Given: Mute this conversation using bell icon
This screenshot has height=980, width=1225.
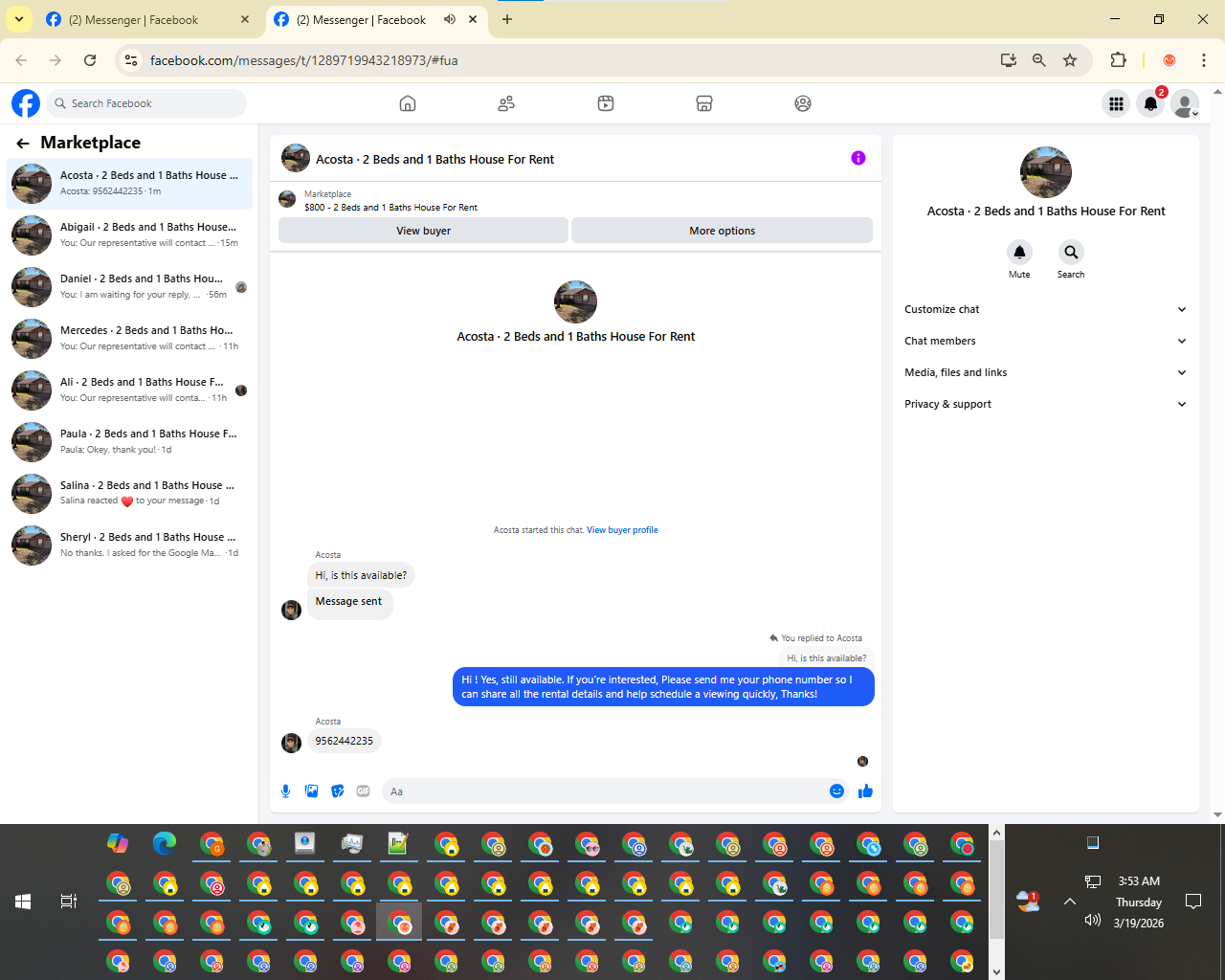Looking at the screenshot, I should (1019, 252).
